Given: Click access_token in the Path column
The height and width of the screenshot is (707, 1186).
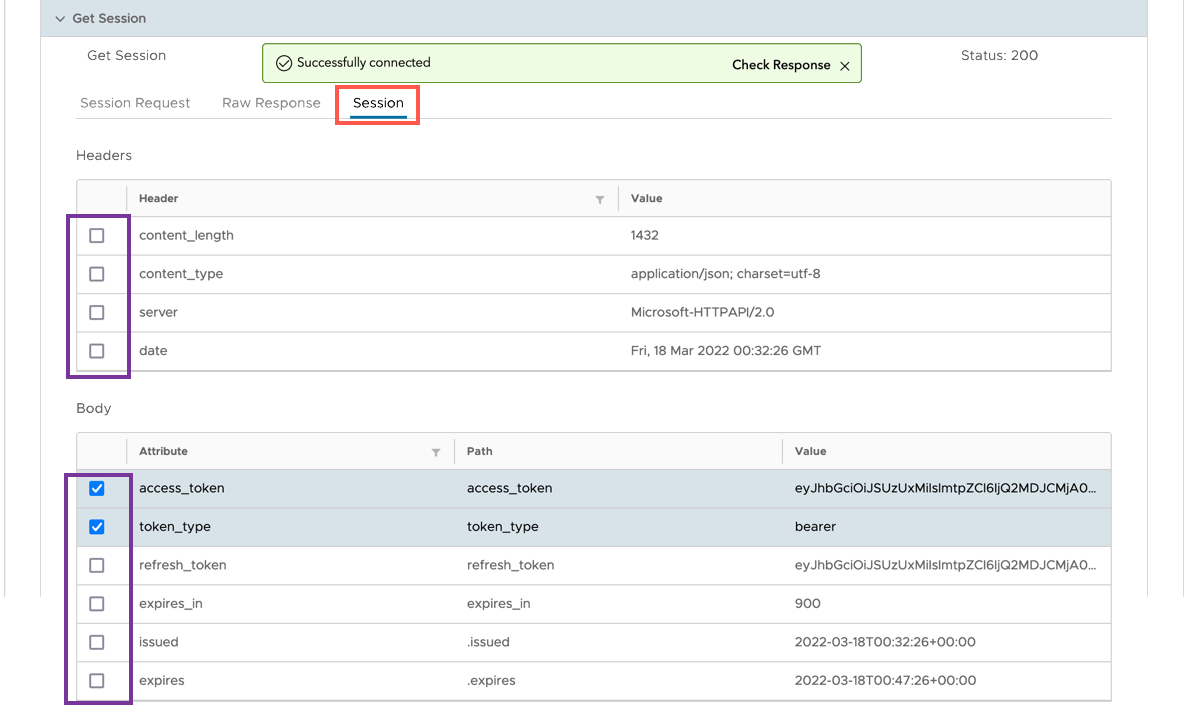Looking at the screenshot, I should coord(509,488).
